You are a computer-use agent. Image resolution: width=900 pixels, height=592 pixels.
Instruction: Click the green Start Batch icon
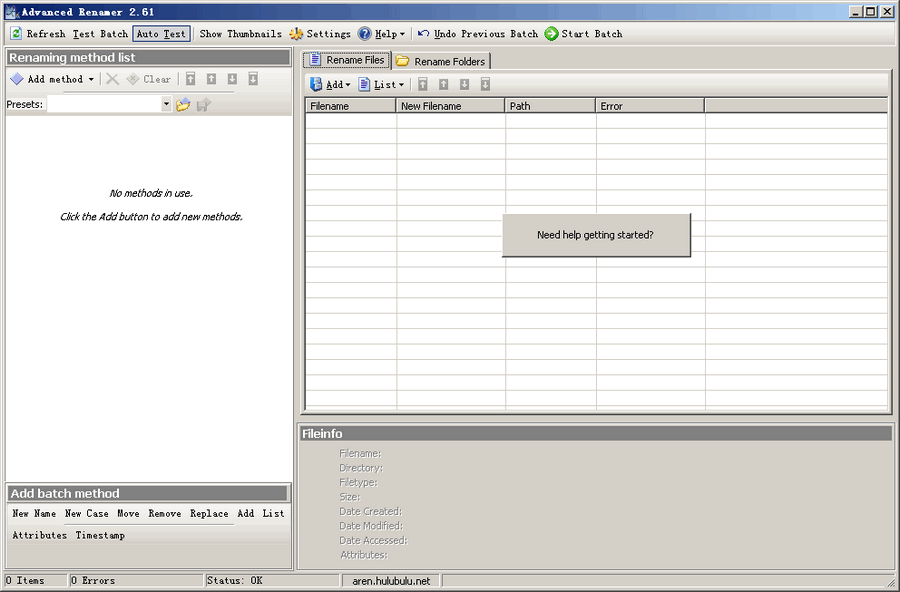551,34
